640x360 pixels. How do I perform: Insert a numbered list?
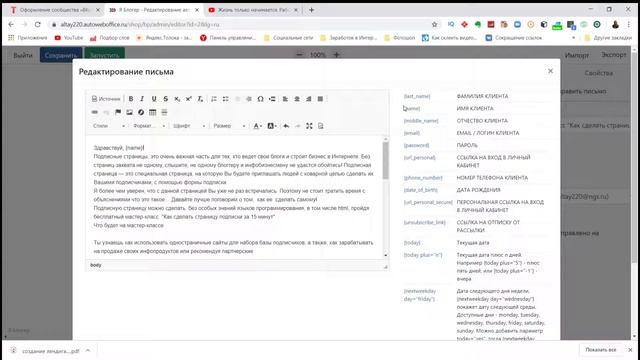(x=214, y=99)
